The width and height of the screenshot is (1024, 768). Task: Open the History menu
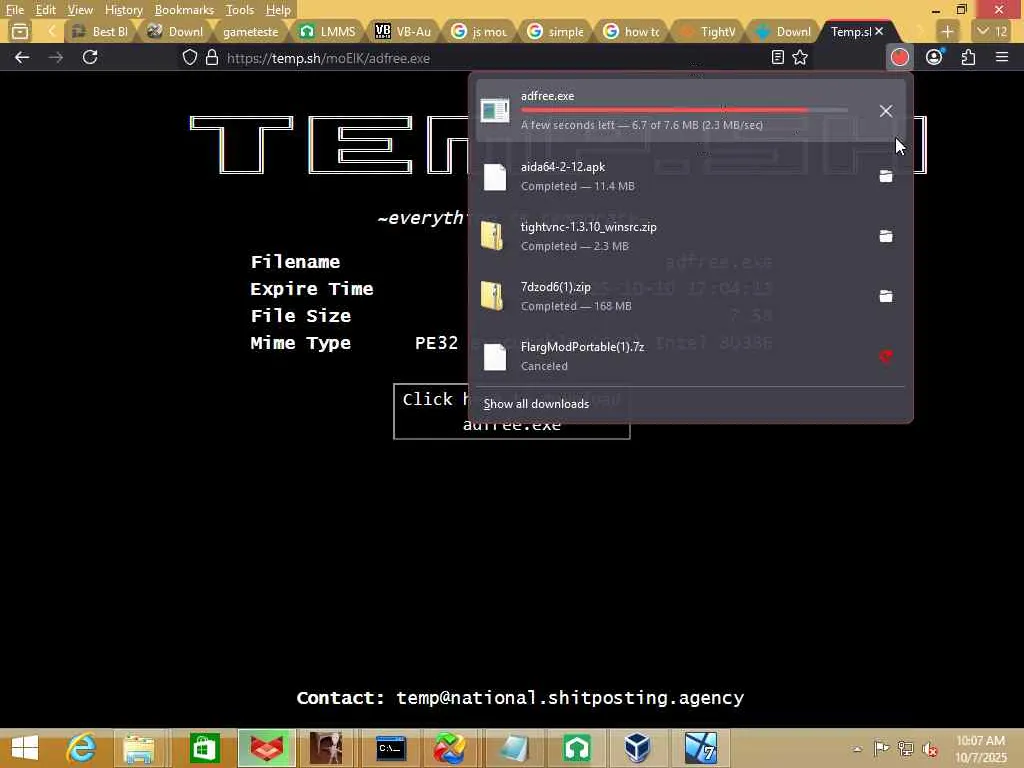pyautogui.click(x=123, y=10)
